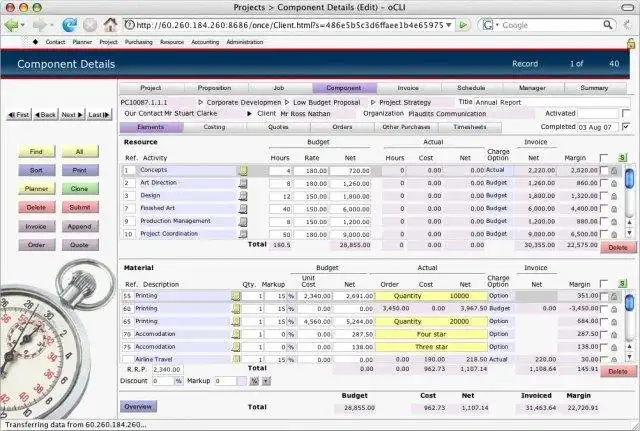Click the green back arrow
Viewport: 640px width, 431px height.
pos(11,25)
